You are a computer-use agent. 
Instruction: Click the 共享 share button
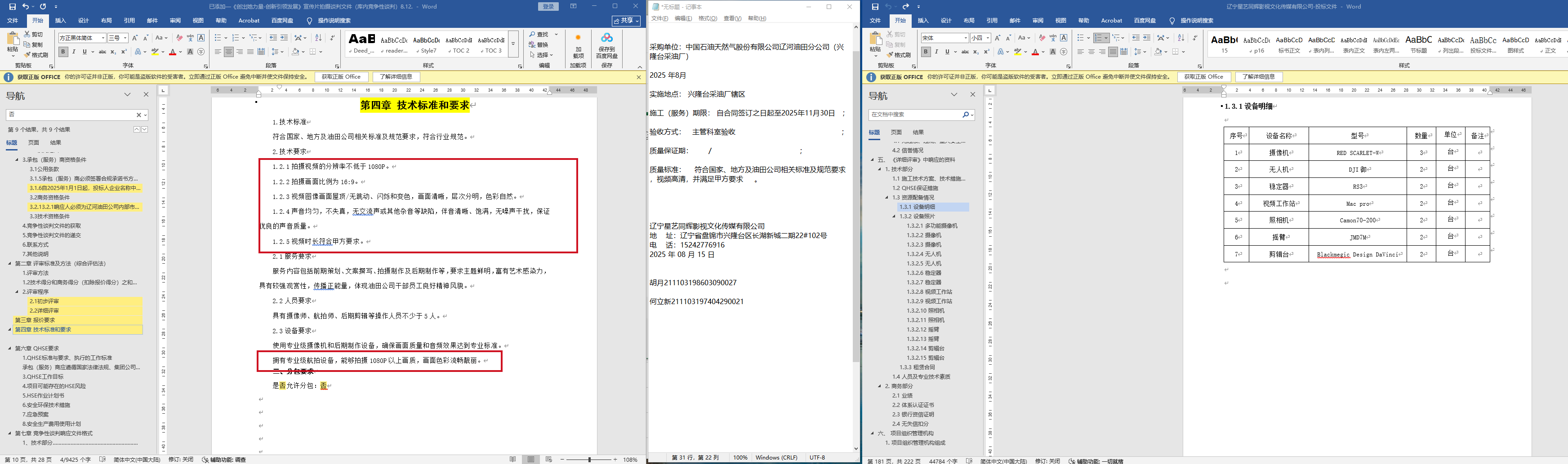pyautogui.click(x=626, y=21)
